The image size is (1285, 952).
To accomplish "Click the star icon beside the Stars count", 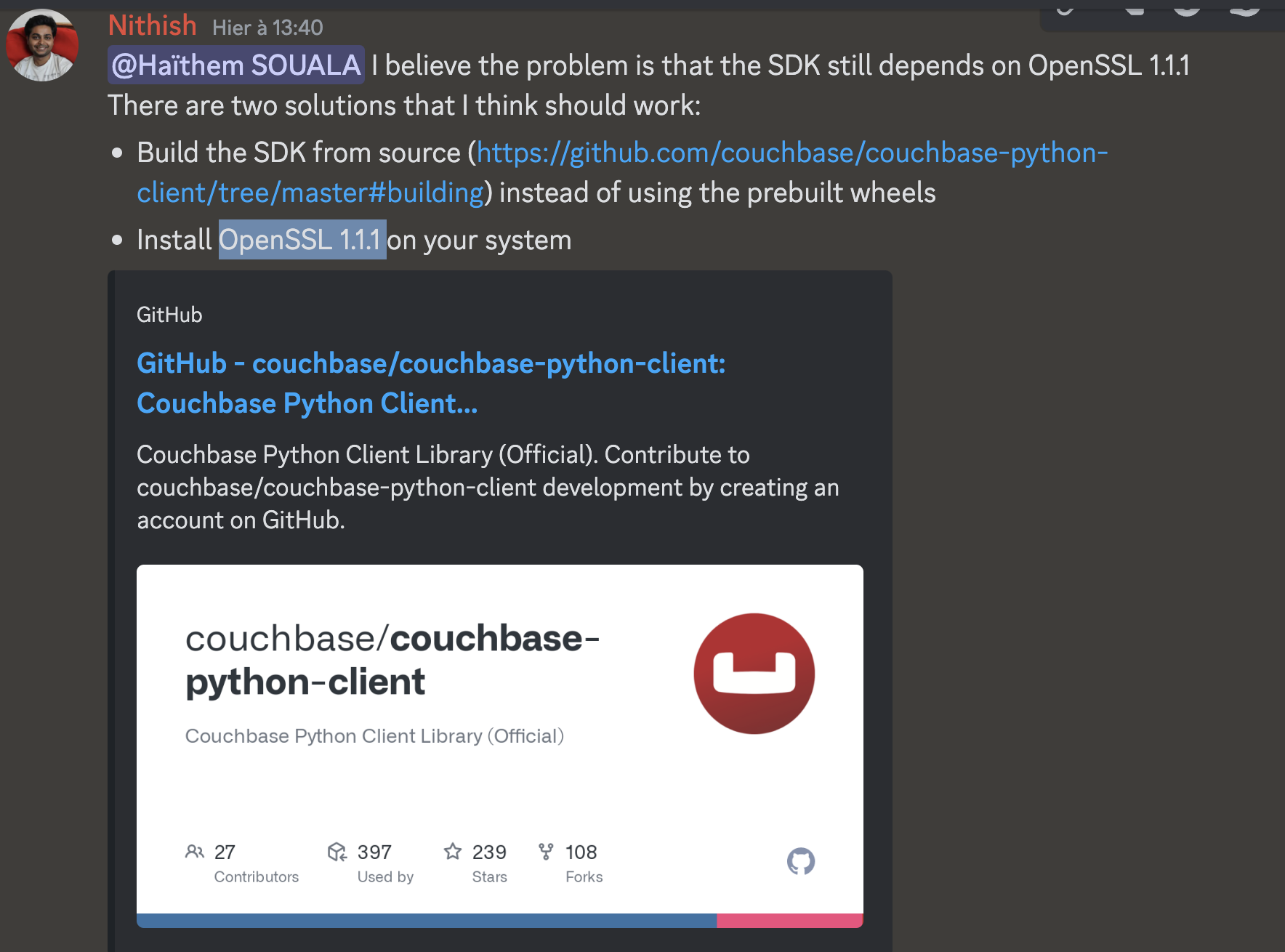I will [454, 851].
